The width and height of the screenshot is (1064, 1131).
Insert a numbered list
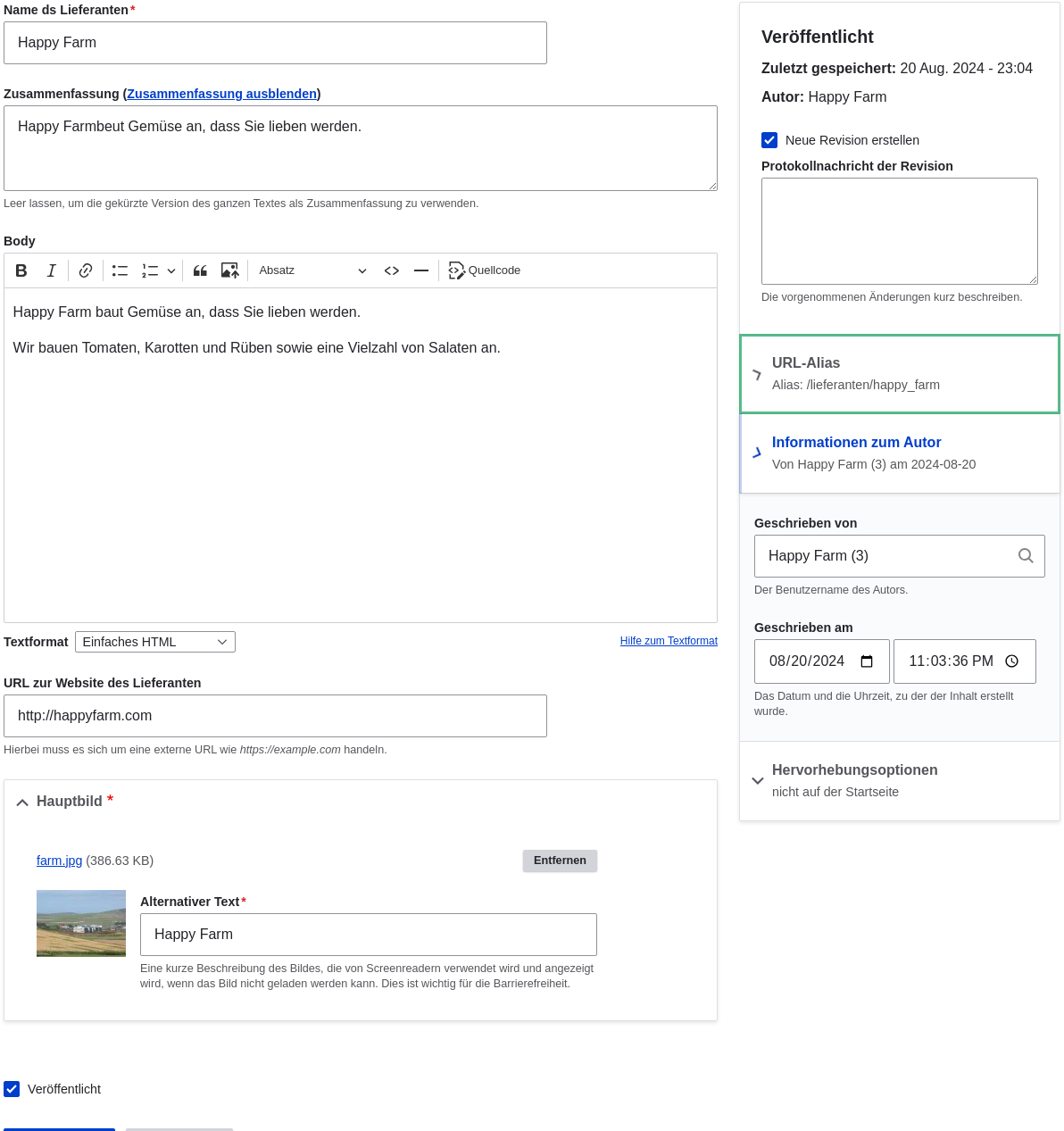click(150, 270)
